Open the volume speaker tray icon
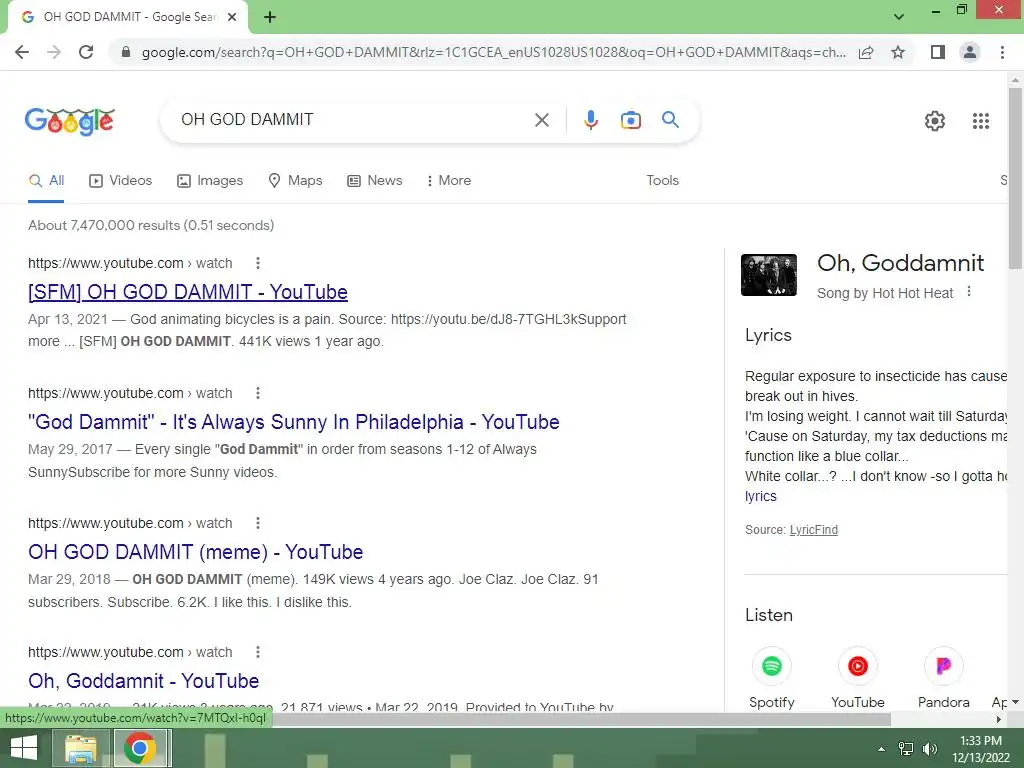This screenshot has width=1024, height=768. pos(929,749)
